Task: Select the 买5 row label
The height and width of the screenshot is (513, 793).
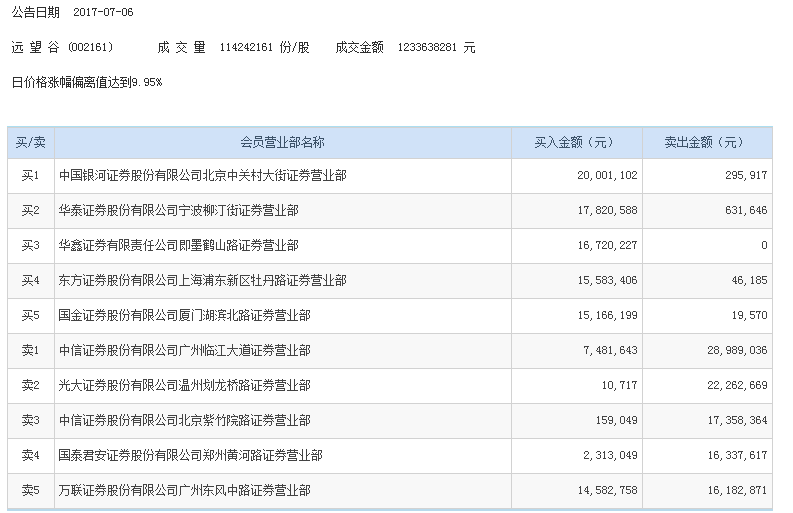Action: (30, 316)
